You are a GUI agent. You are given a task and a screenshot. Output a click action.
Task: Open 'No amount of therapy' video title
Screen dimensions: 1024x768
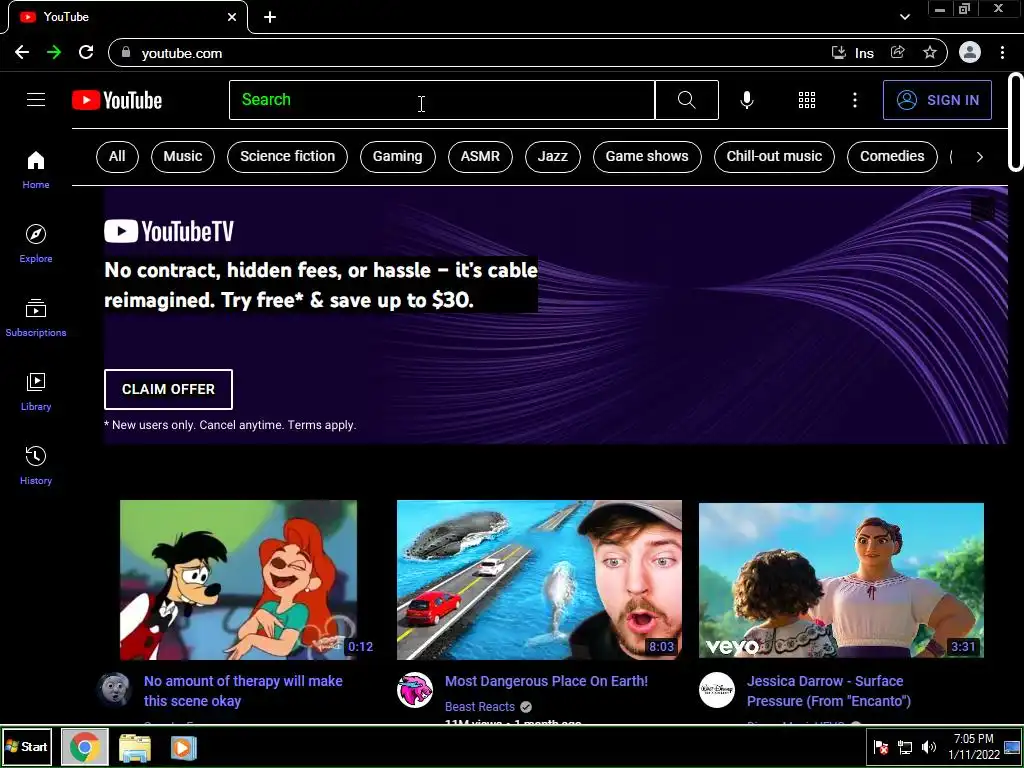(243, 691)
